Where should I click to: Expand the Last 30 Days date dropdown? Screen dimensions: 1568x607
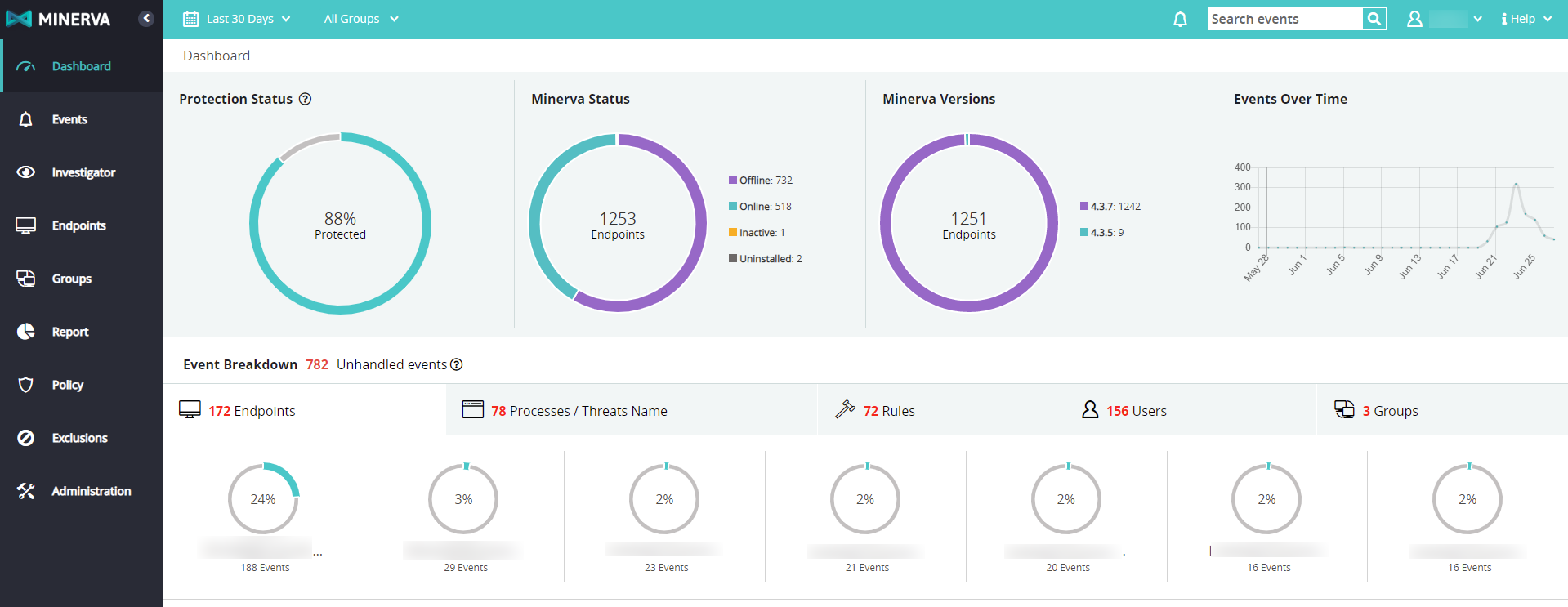click(x=237, y=19)
